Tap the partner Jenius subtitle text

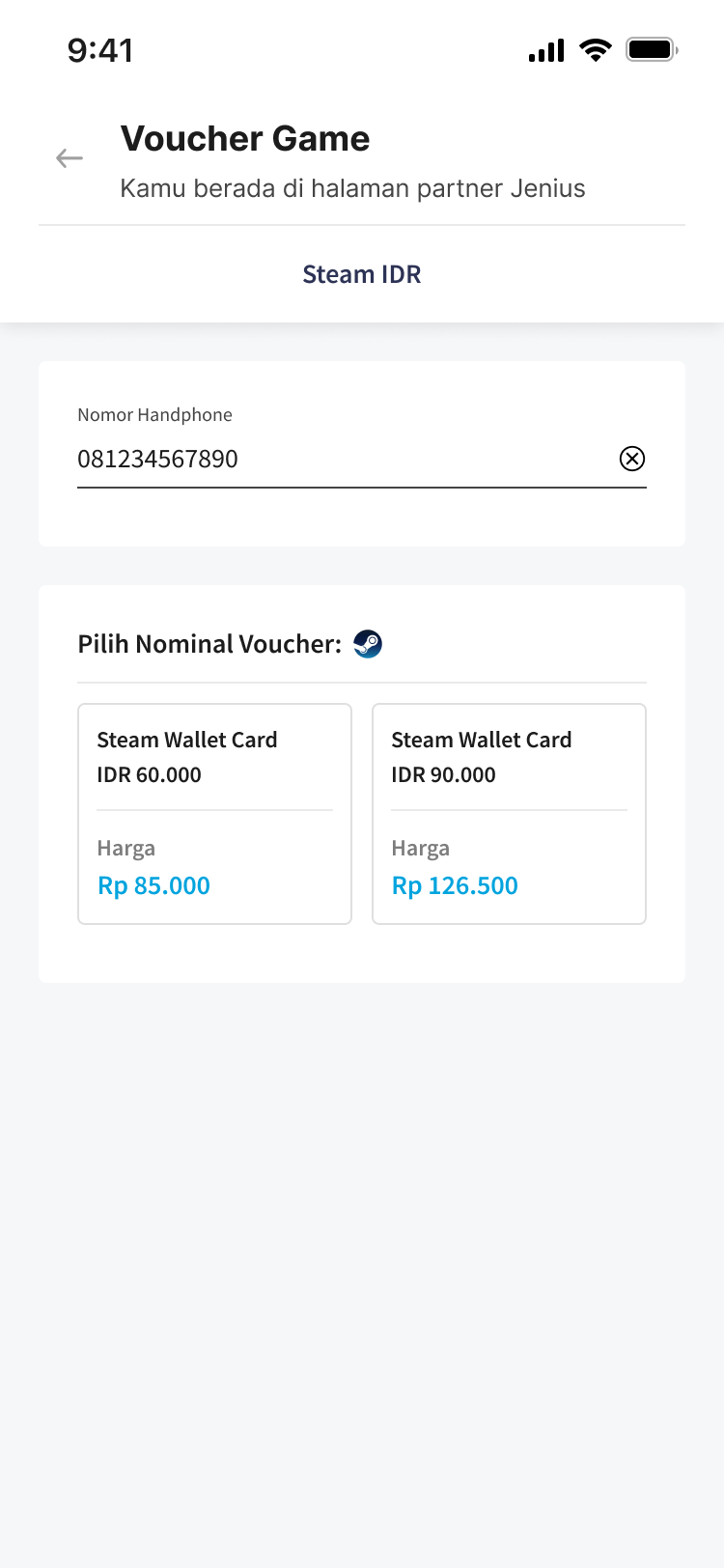(x=352, y=188)
